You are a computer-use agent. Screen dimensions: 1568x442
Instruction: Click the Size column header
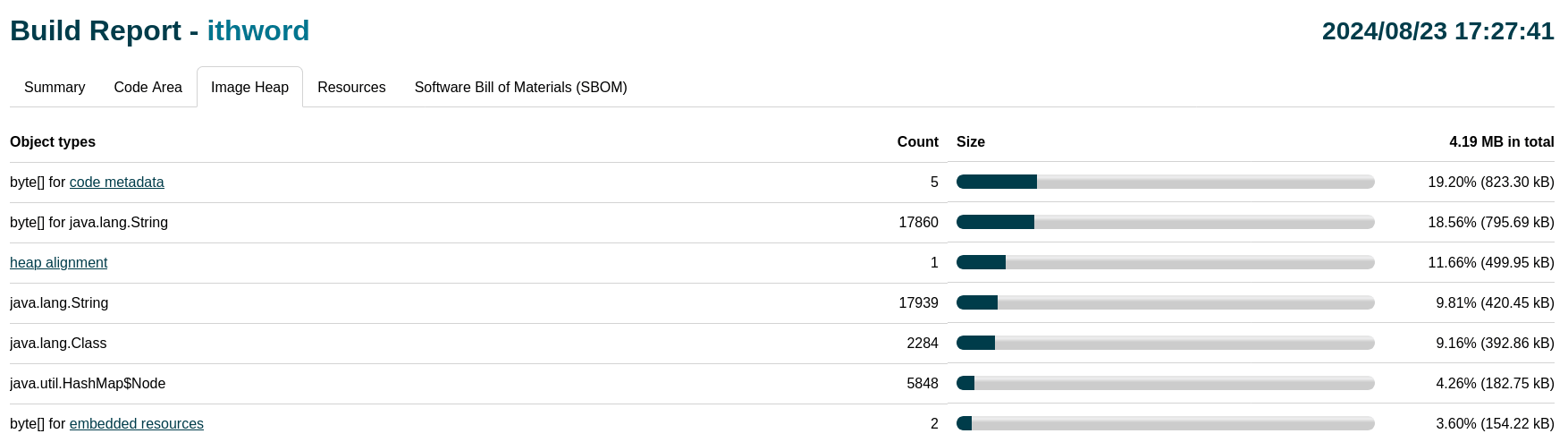click(x=971, y=141)
